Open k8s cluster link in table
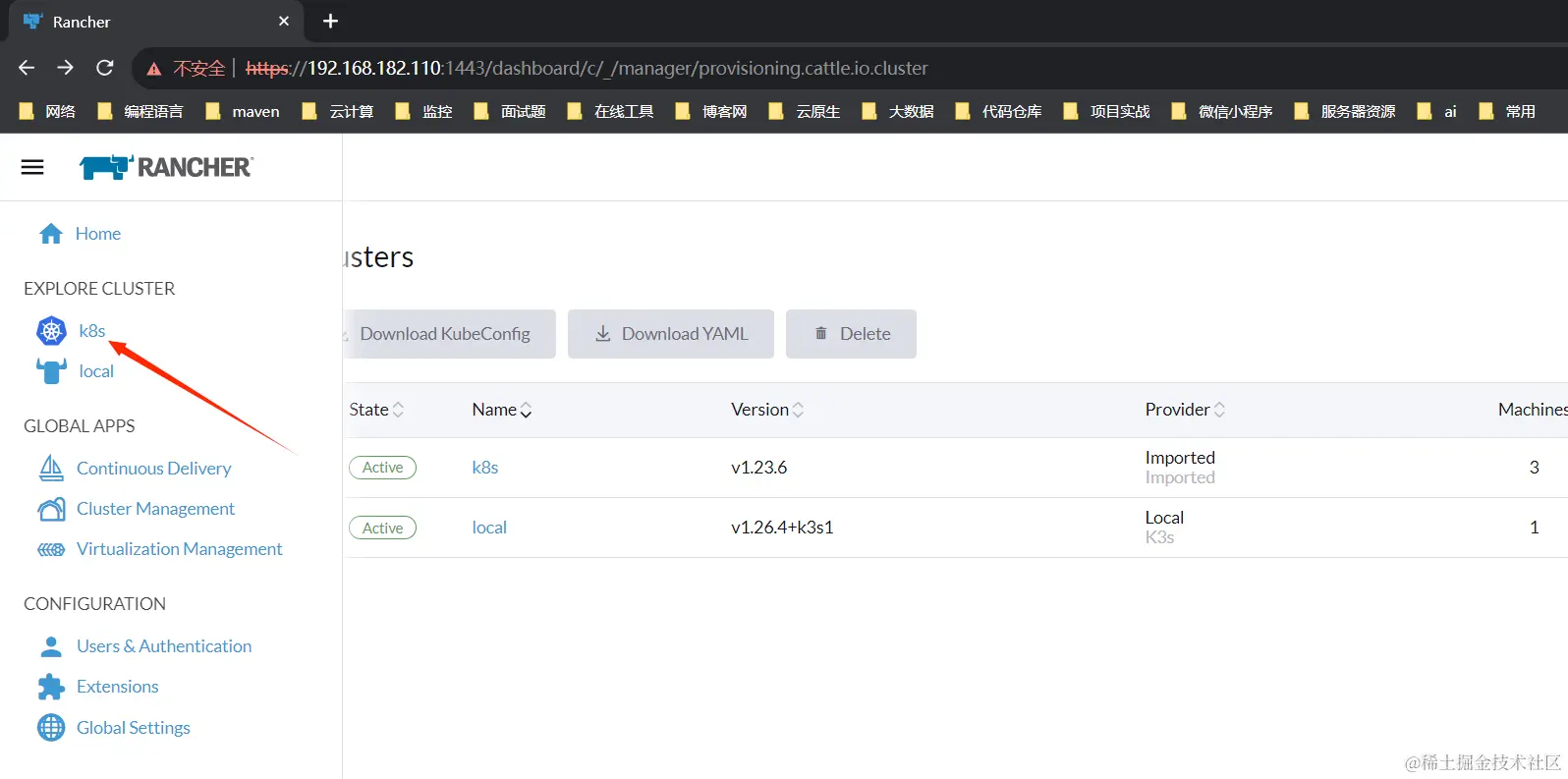Screen dimensions: 1568x779 (485, 468)
